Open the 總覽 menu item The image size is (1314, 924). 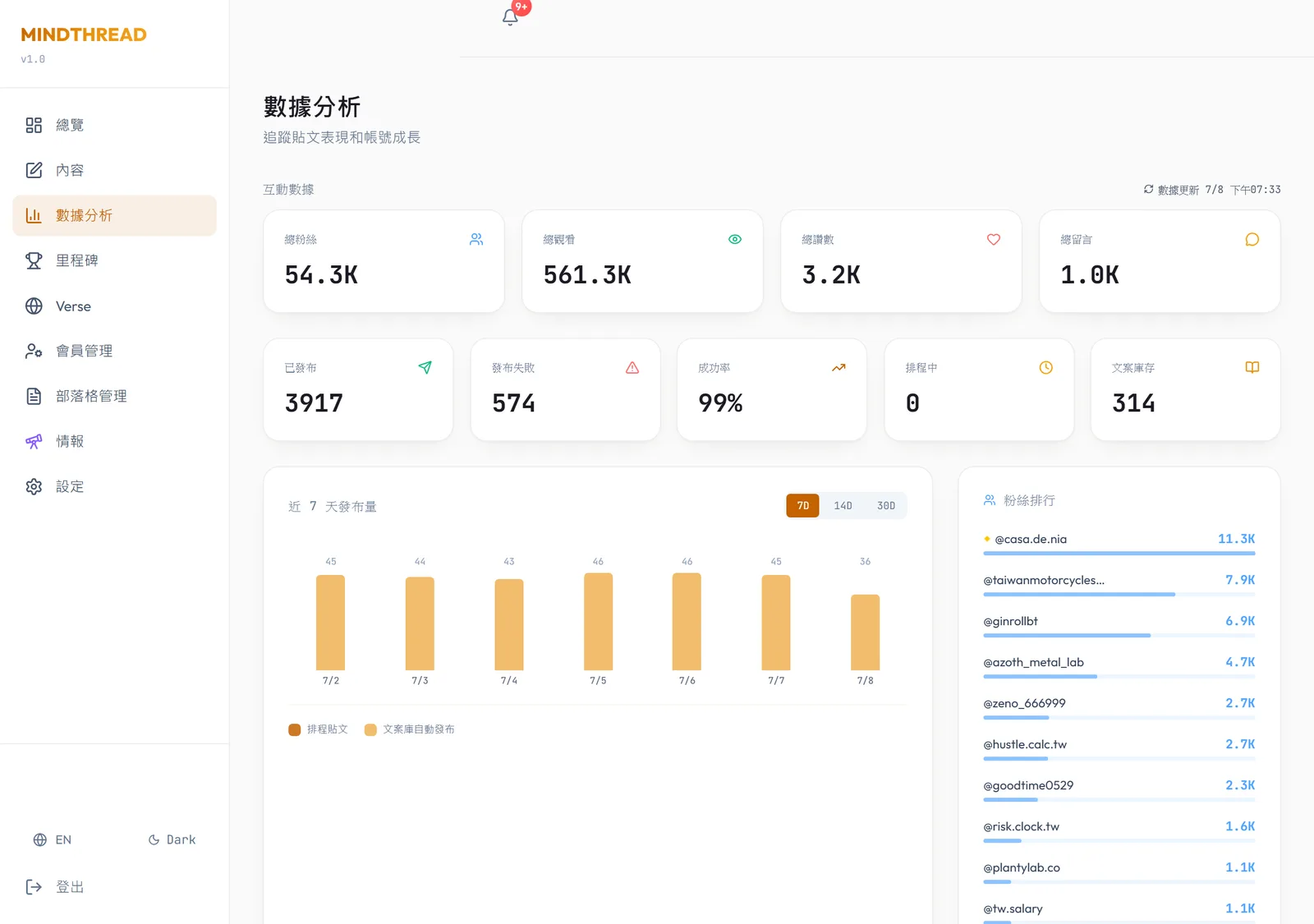tap(114, 125)
